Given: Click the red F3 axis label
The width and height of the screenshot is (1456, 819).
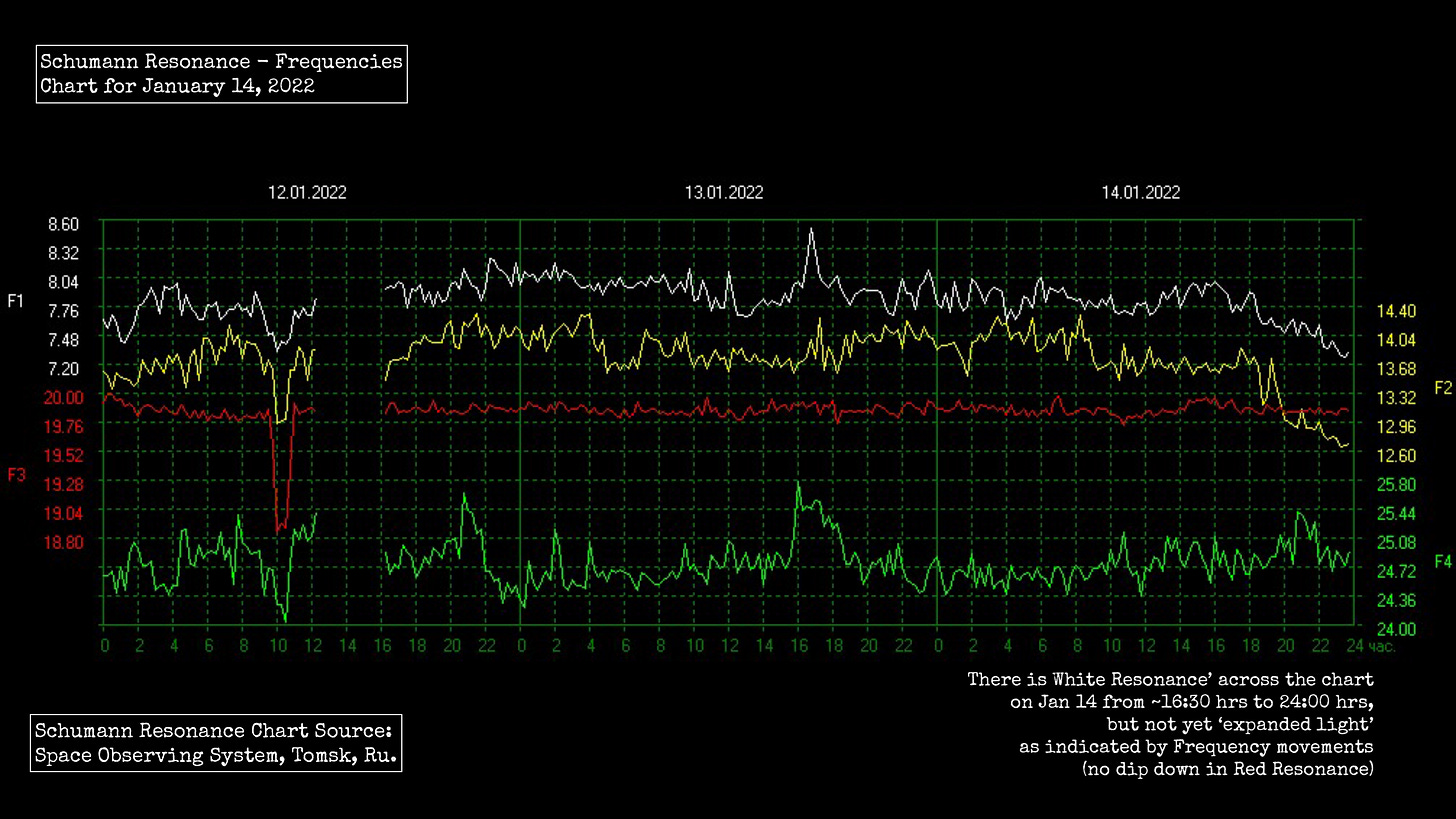Looking at the screenshot, I should tap(16, 475).
